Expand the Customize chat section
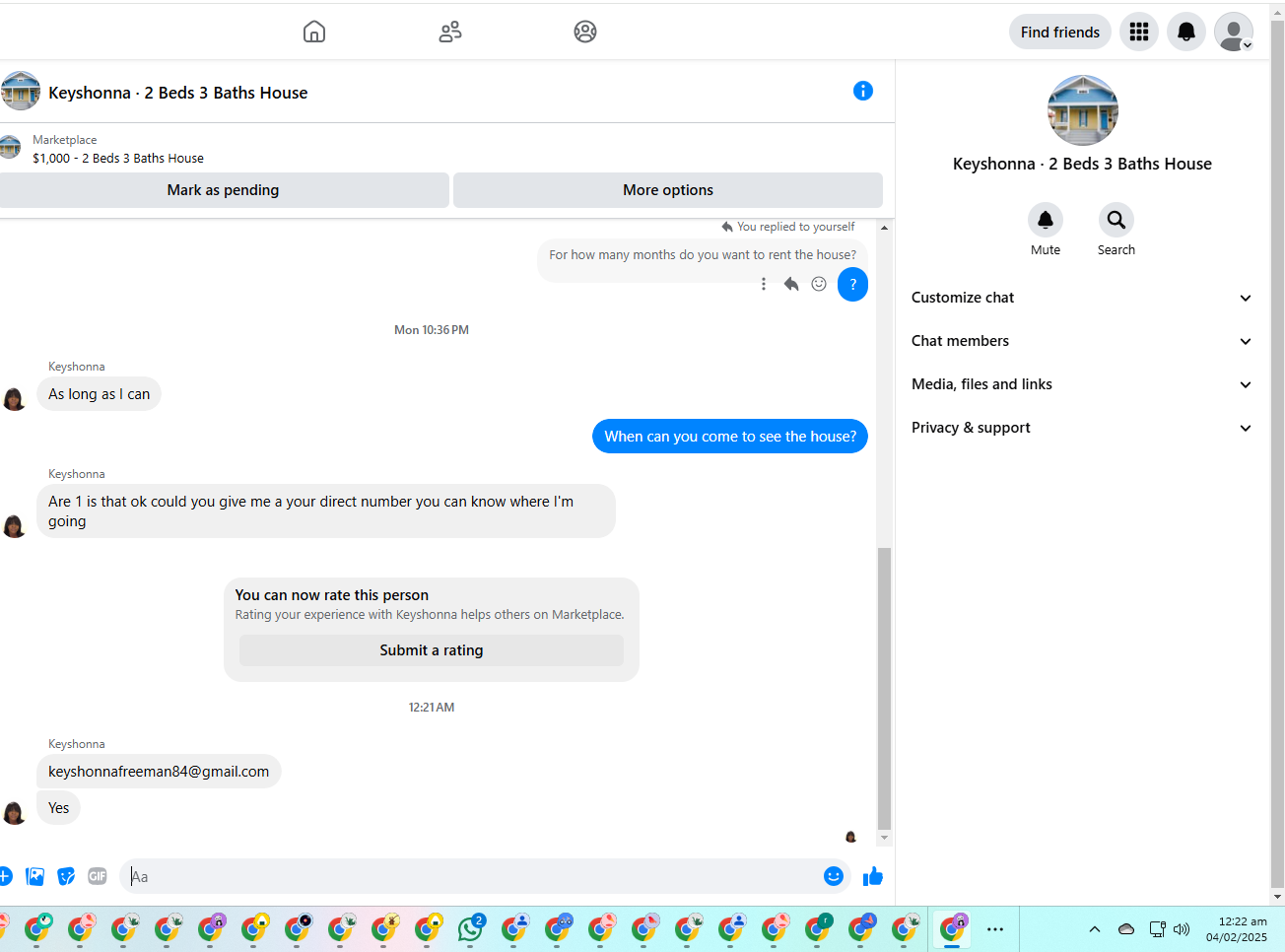 pyautogui.click(x=1082, y=298)
